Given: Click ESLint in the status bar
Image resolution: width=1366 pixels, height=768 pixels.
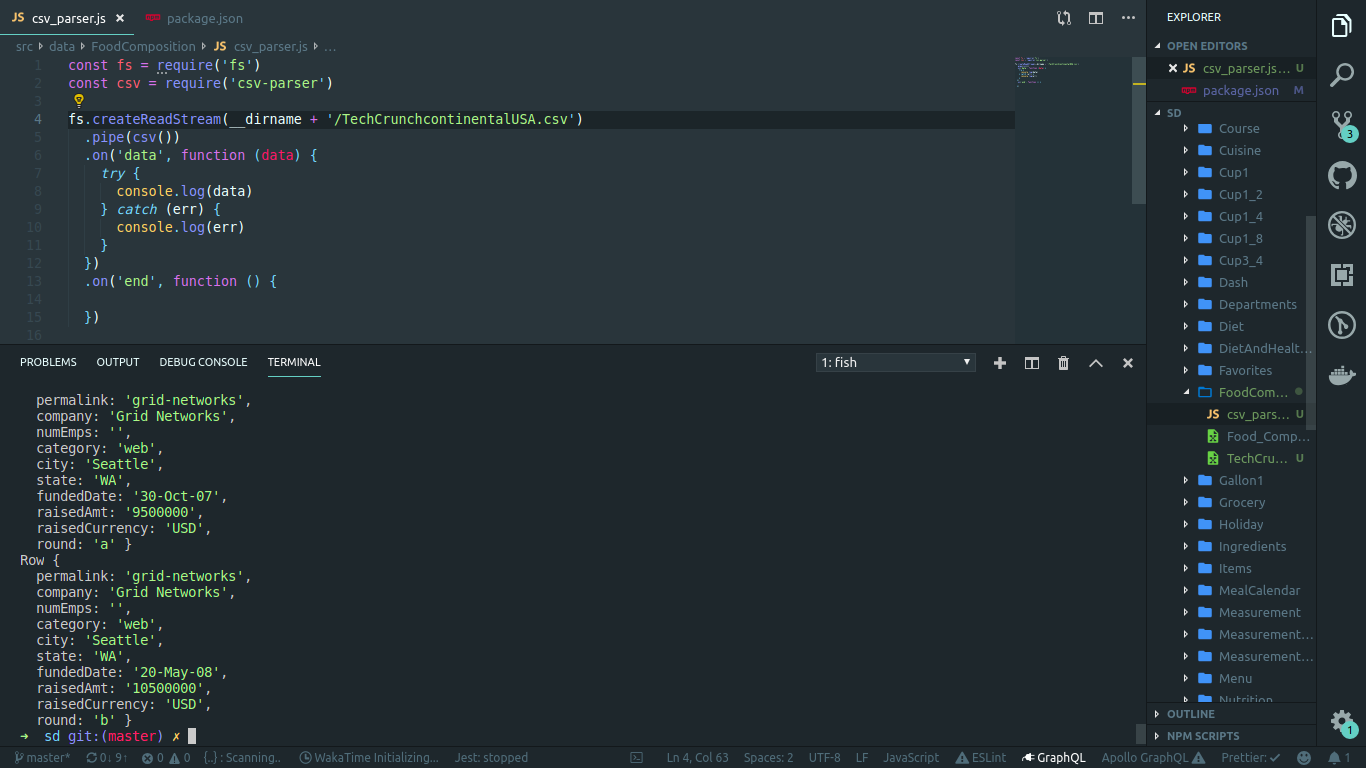Looking at the screenshot, I should coord(981,757).
